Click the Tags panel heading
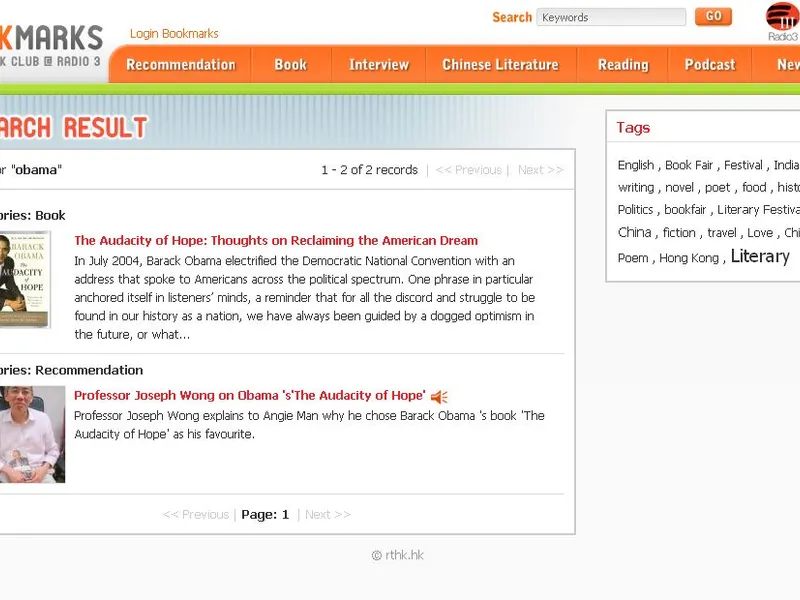 click(633, 128)
